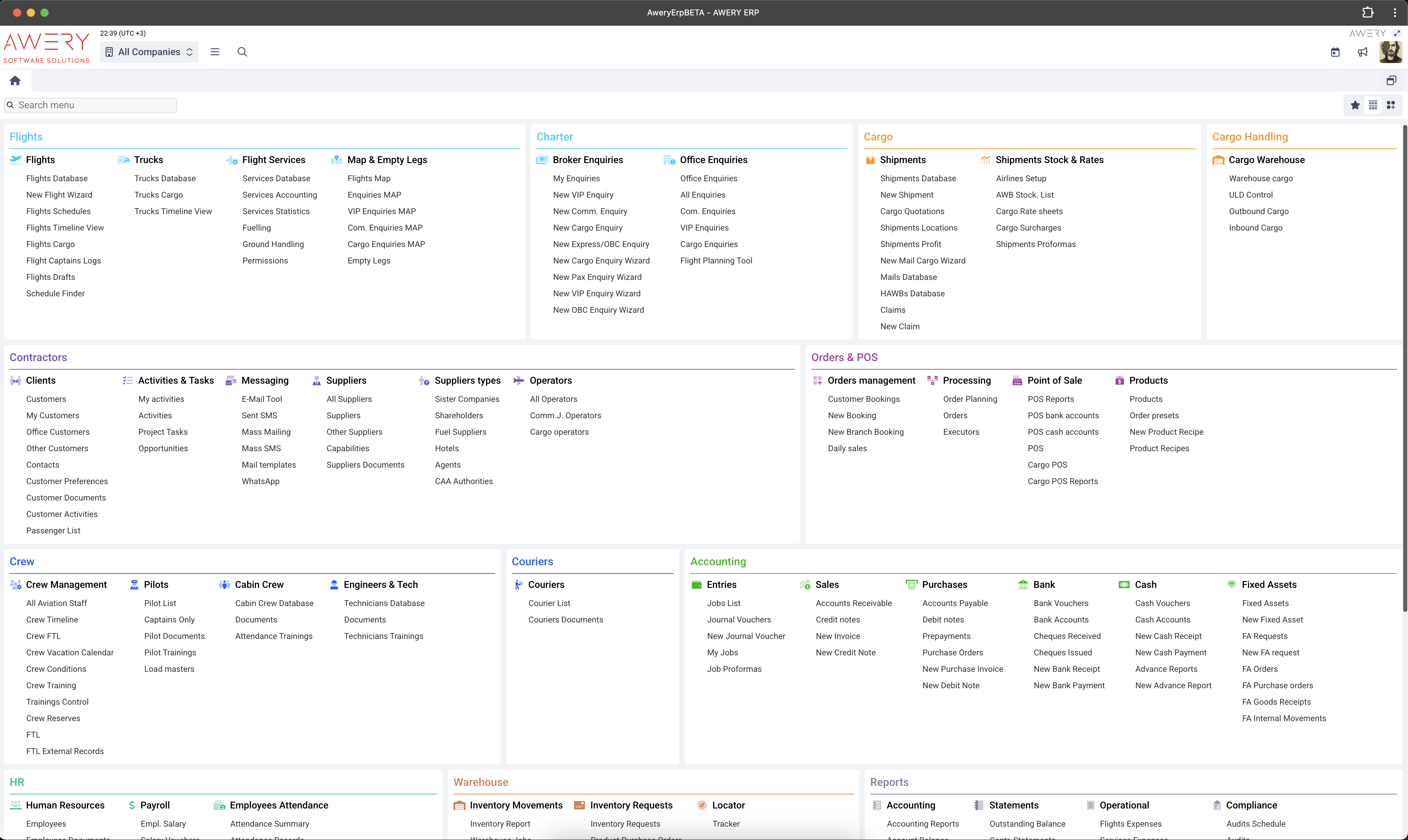This screenshot has width=1408, height=840.
Task: Open the calendar icon in top bar
Action: pyautogui.click(x=1335, y=52)
